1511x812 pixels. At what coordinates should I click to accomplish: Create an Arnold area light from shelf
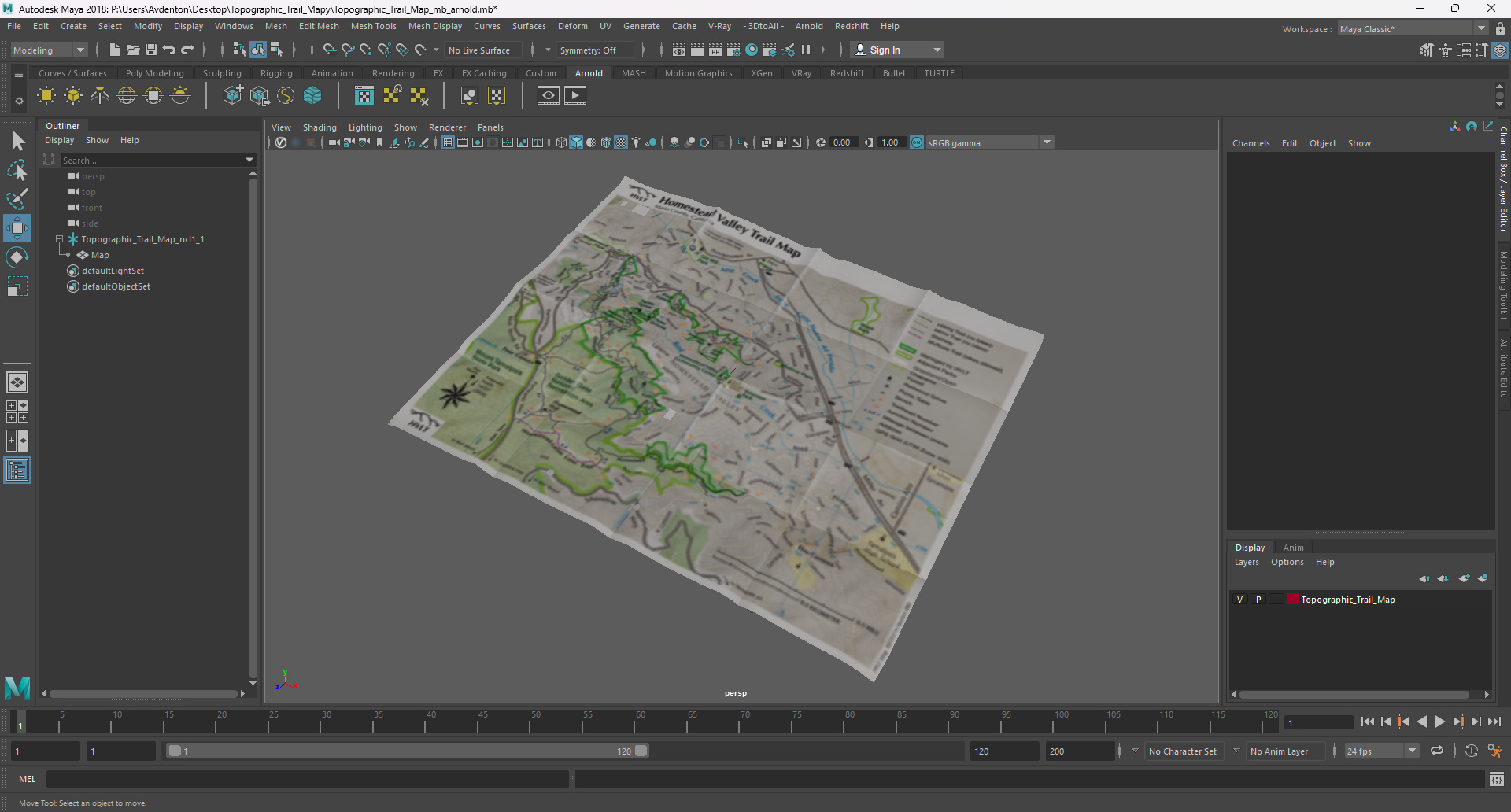pyautogui.click(x=46, y=96)
